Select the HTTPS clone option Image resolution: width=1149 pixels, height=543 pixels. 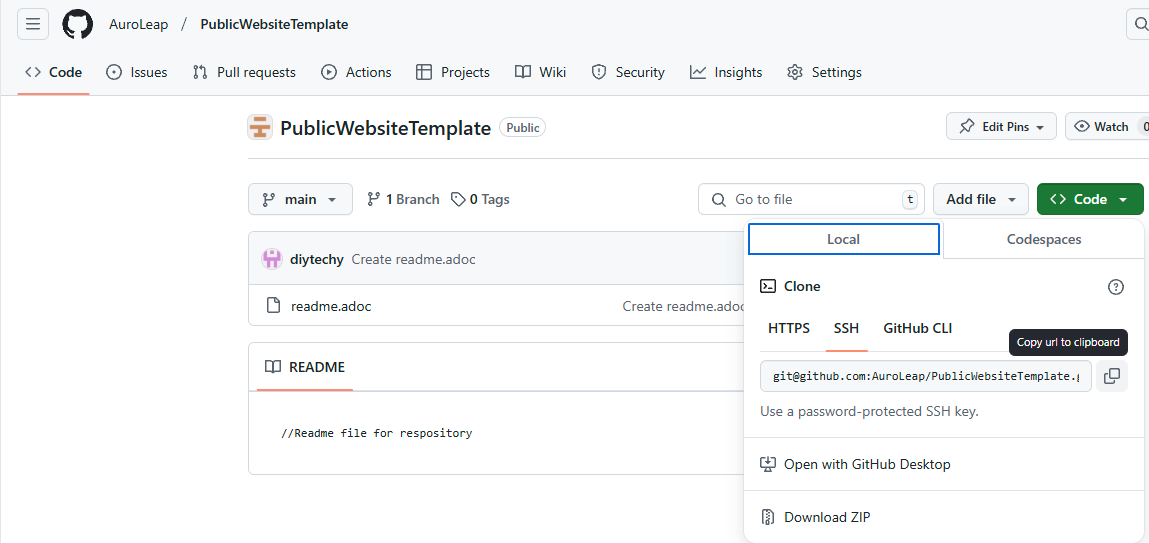coord(789,328)
